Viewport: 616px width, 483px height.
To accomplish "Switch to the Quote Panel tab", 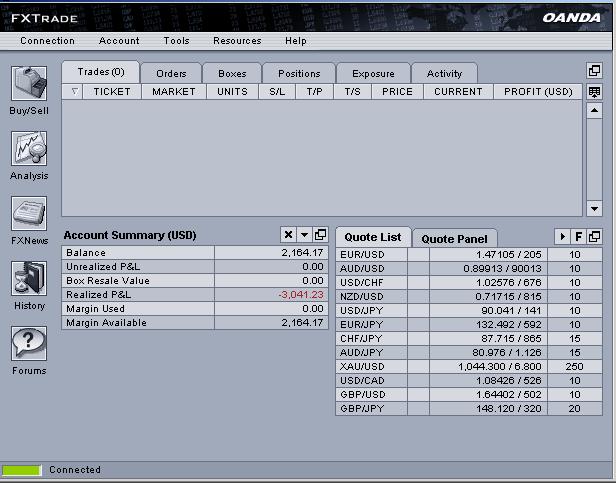I will click(x=454, y=239).
